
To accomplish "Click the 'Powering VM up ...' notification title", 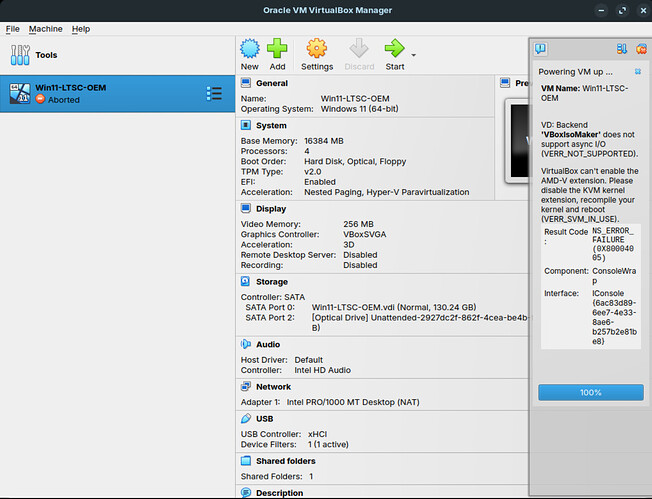I will tap(575, 72).
